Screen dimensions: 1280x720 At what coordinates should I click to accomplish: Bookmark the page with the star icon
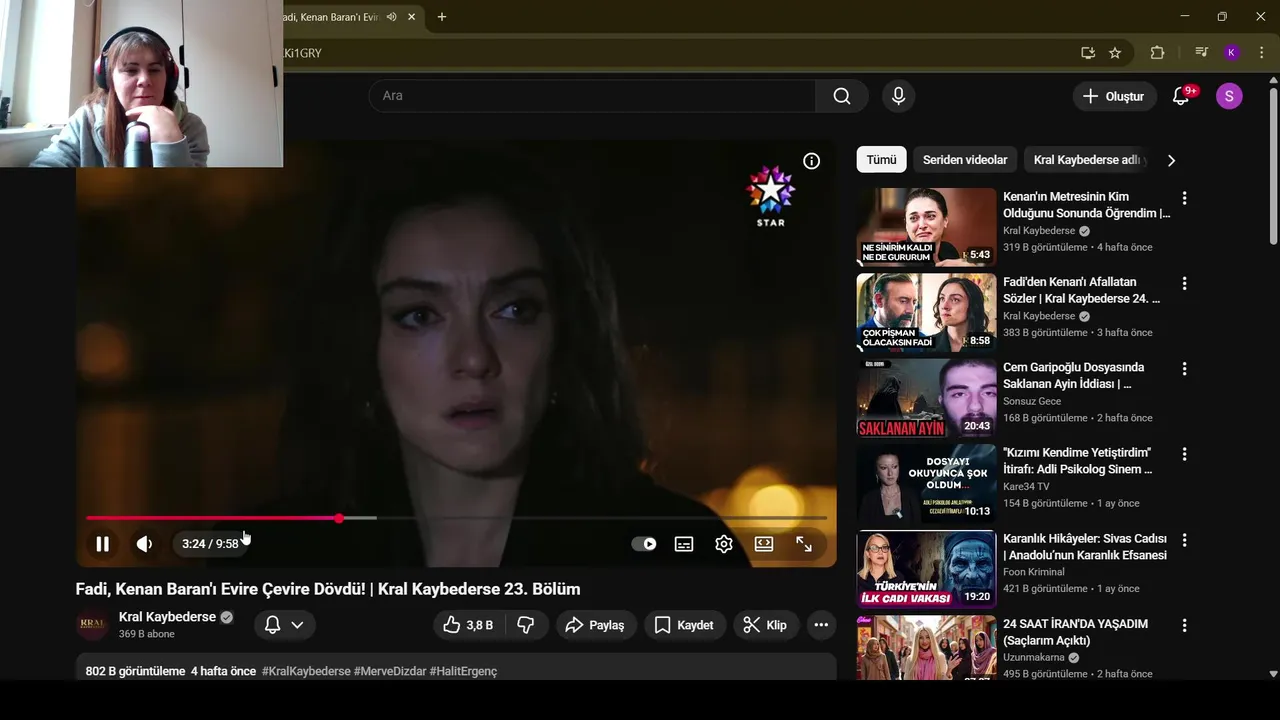coord(1115,53)
